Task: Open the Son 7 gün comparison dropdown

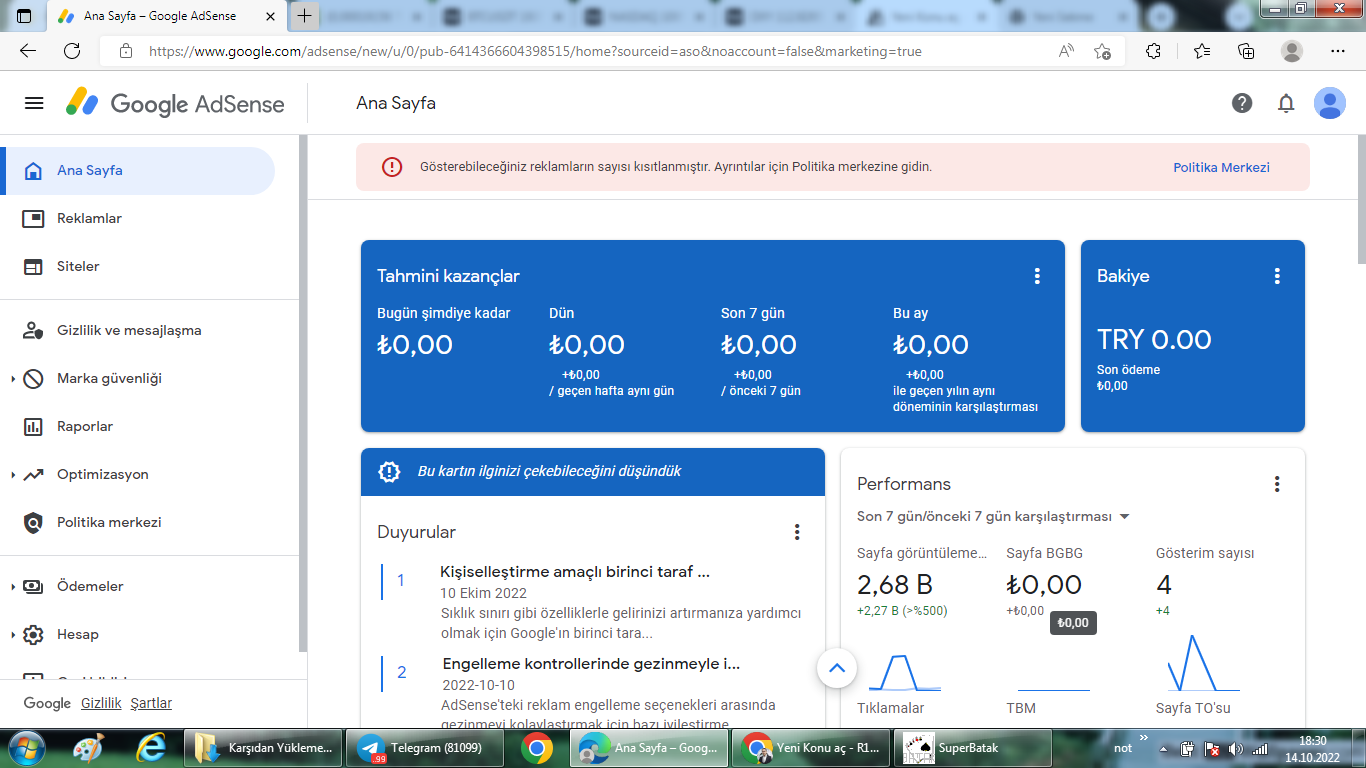Action: (x=994, y=517)
